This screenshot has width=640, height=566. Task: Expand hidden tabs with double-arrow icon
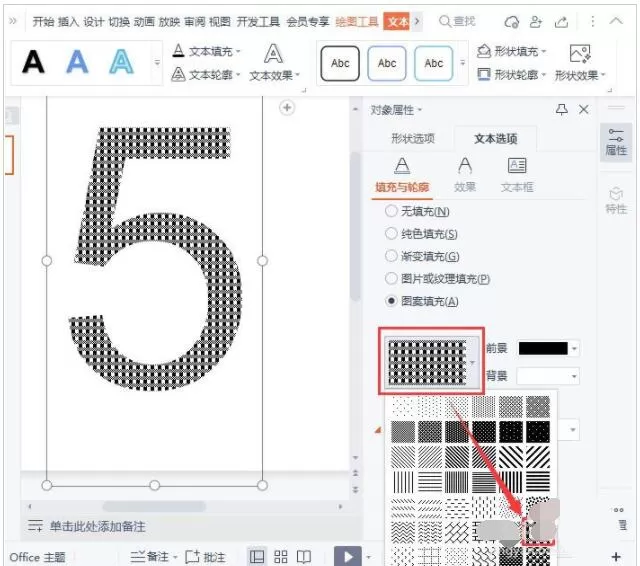click(13, 20)
